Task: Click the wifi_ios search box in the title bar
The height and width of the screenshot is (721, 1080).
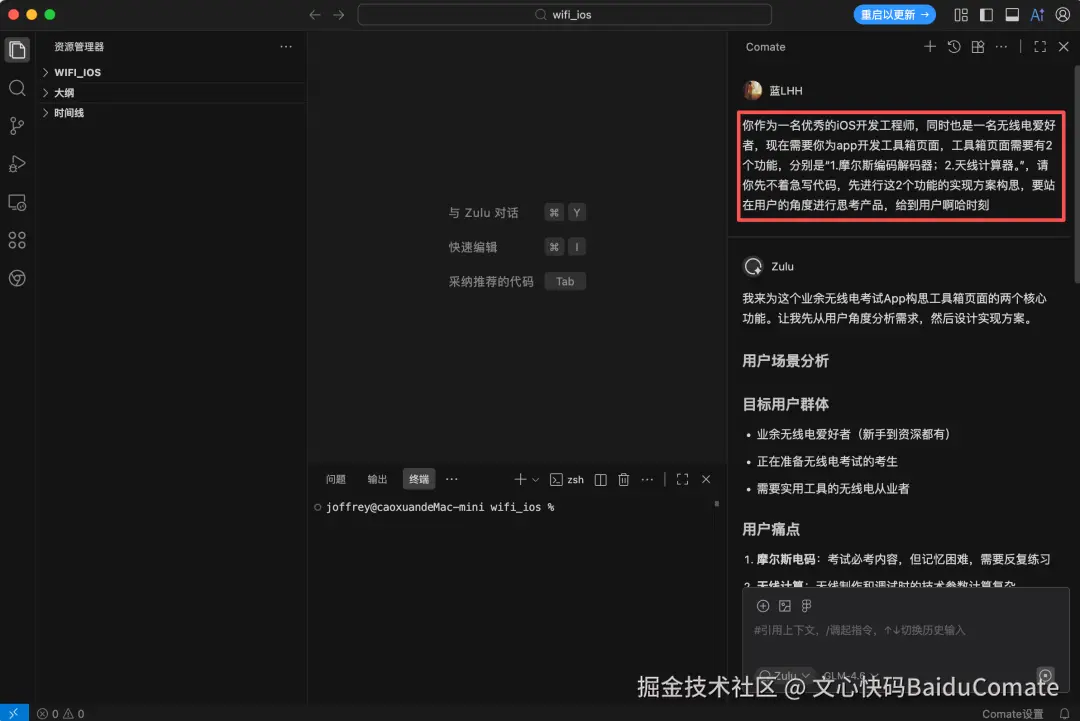Action: (x=564, y=14)
